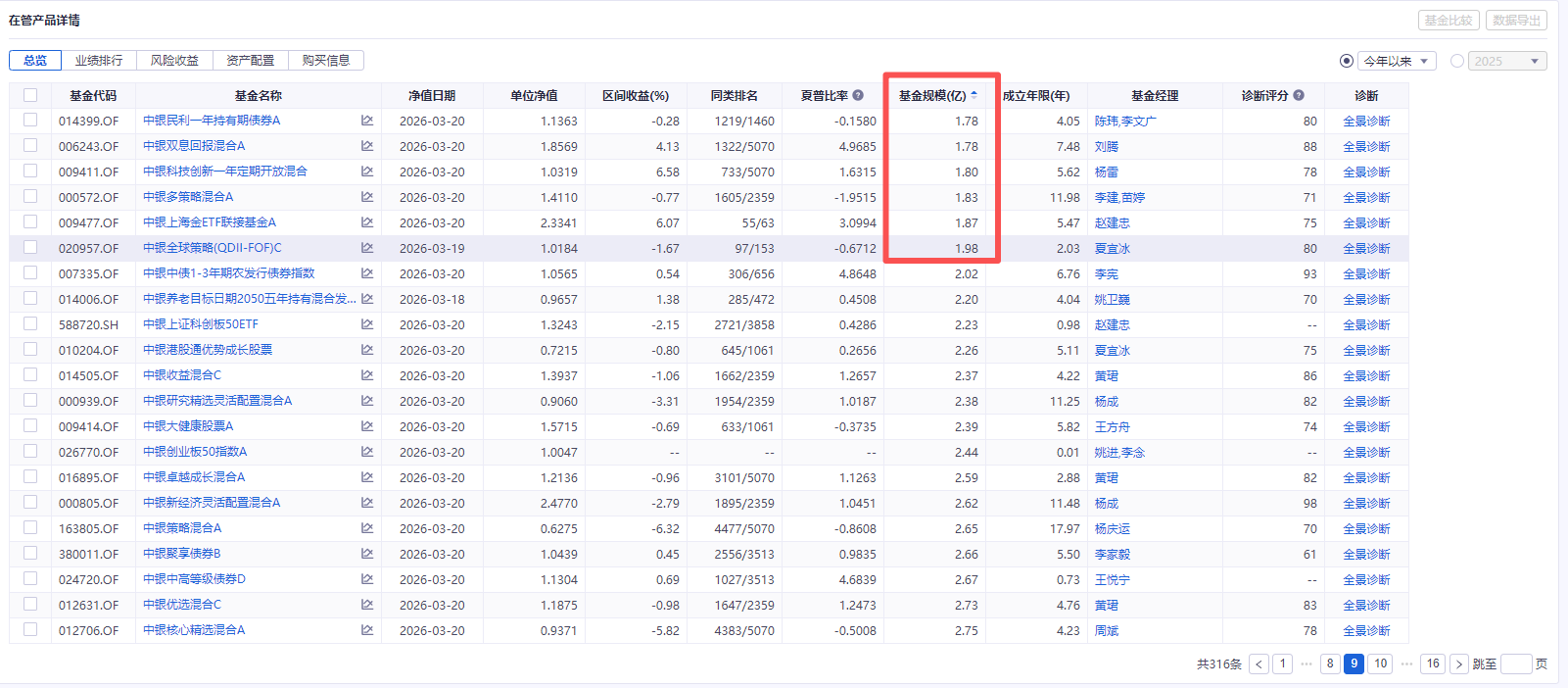Click the 跳至 page number input
This screenshot has width=1568, height=688.
point(1516,663)
